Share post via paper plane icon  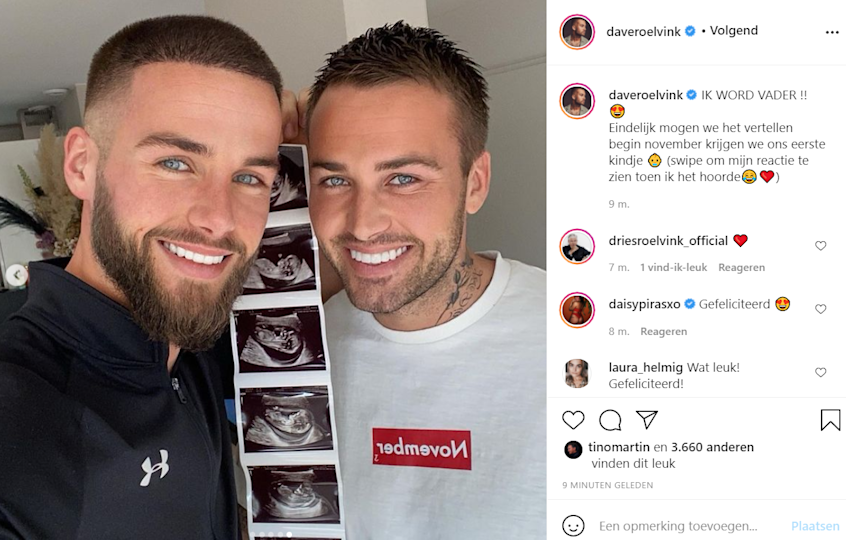(x=646, y=419)
